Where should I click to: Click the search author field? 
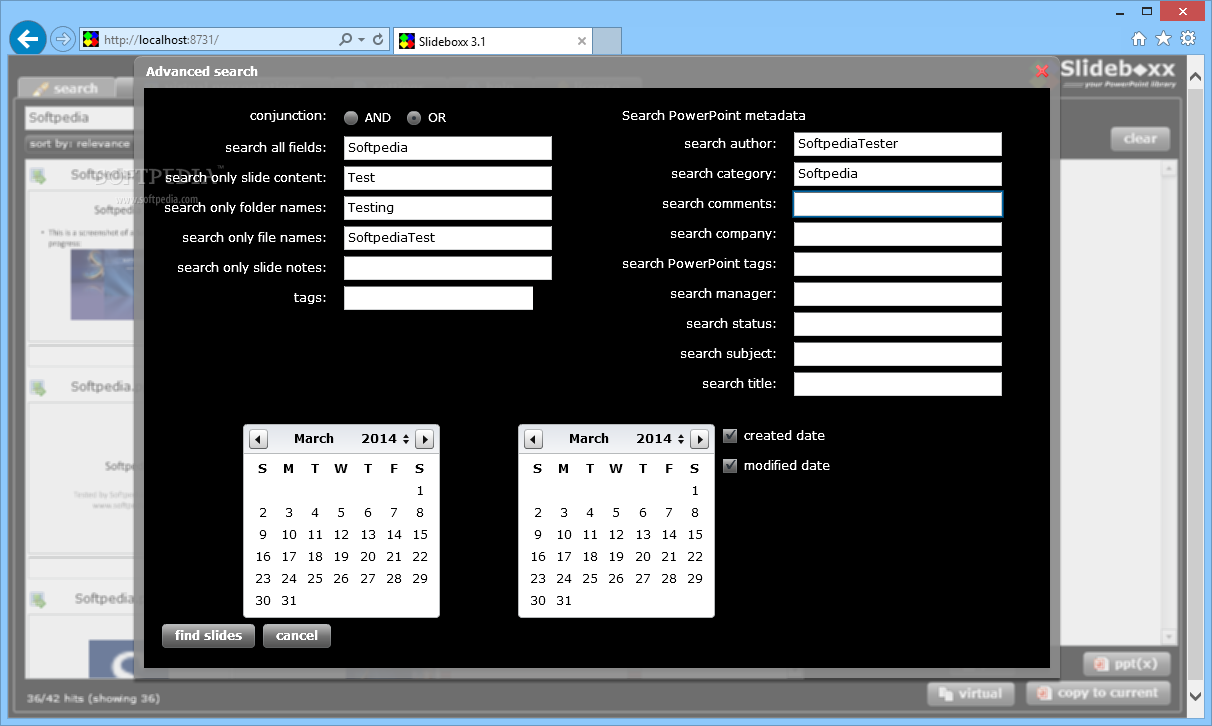click(x=898, y=144)
